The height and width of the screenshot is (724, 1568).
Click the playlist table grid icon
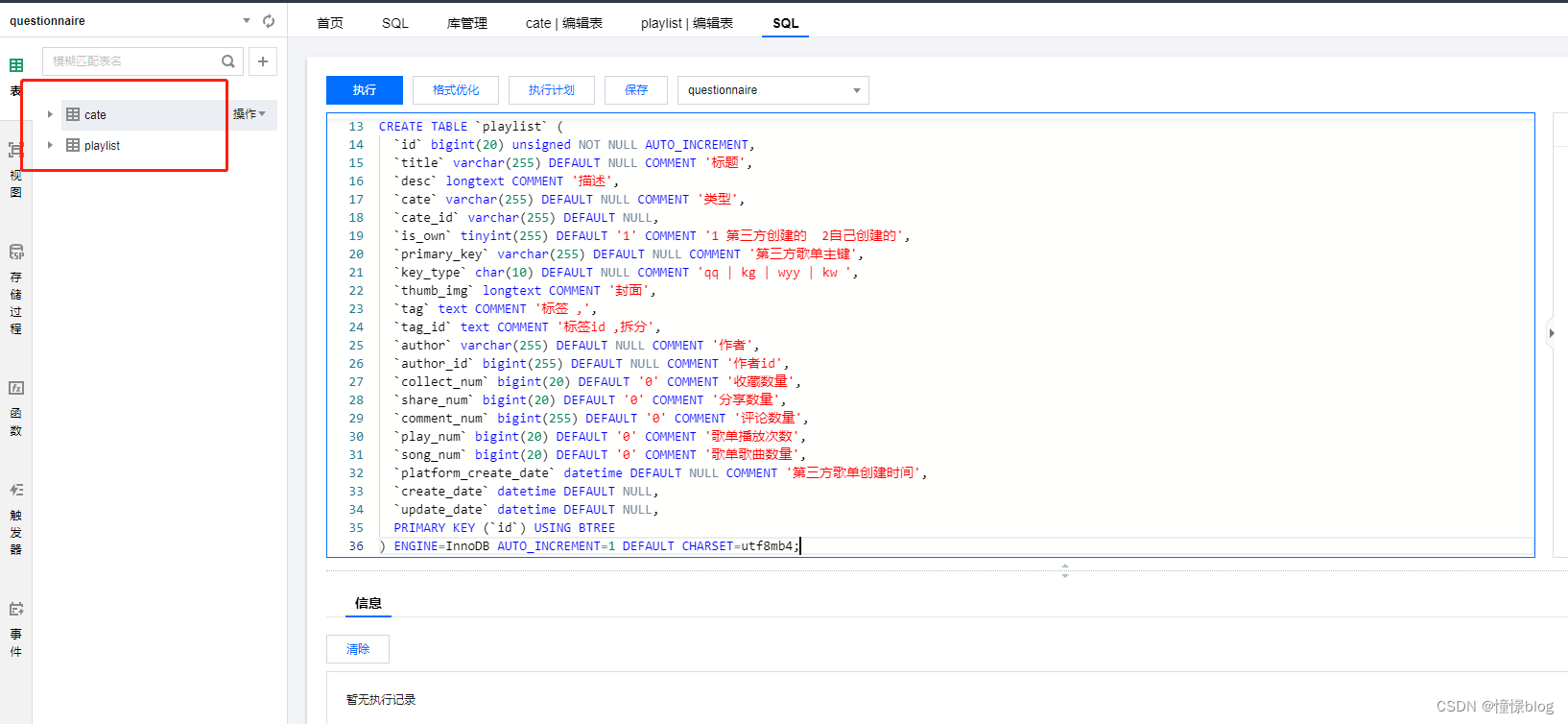click(x=73, y=145)
